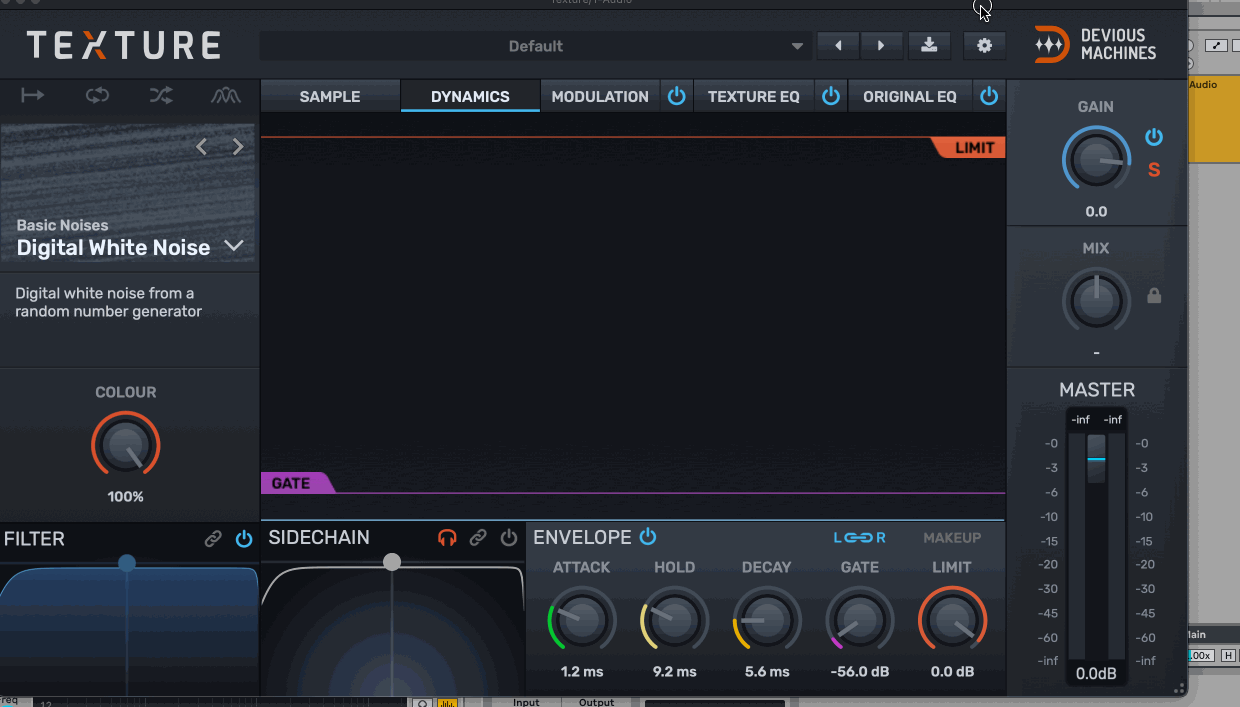Click the 5.6 ms decay value
This screenshot has height=707, width=1240.
click(x=767, y=672)
